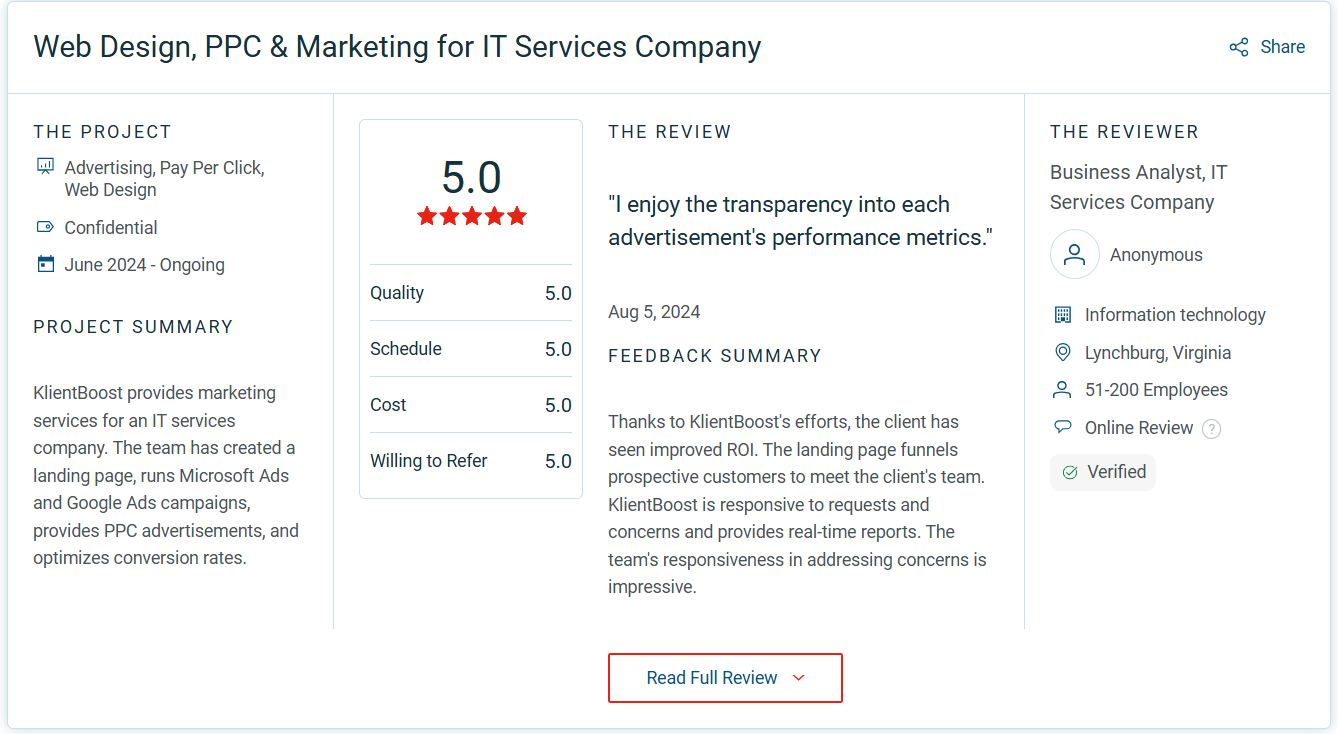The height and width of the screenshot is (734, 1338).
Task: Click the chevron next to Read Full Review
Action: click(x=798, y=677)
